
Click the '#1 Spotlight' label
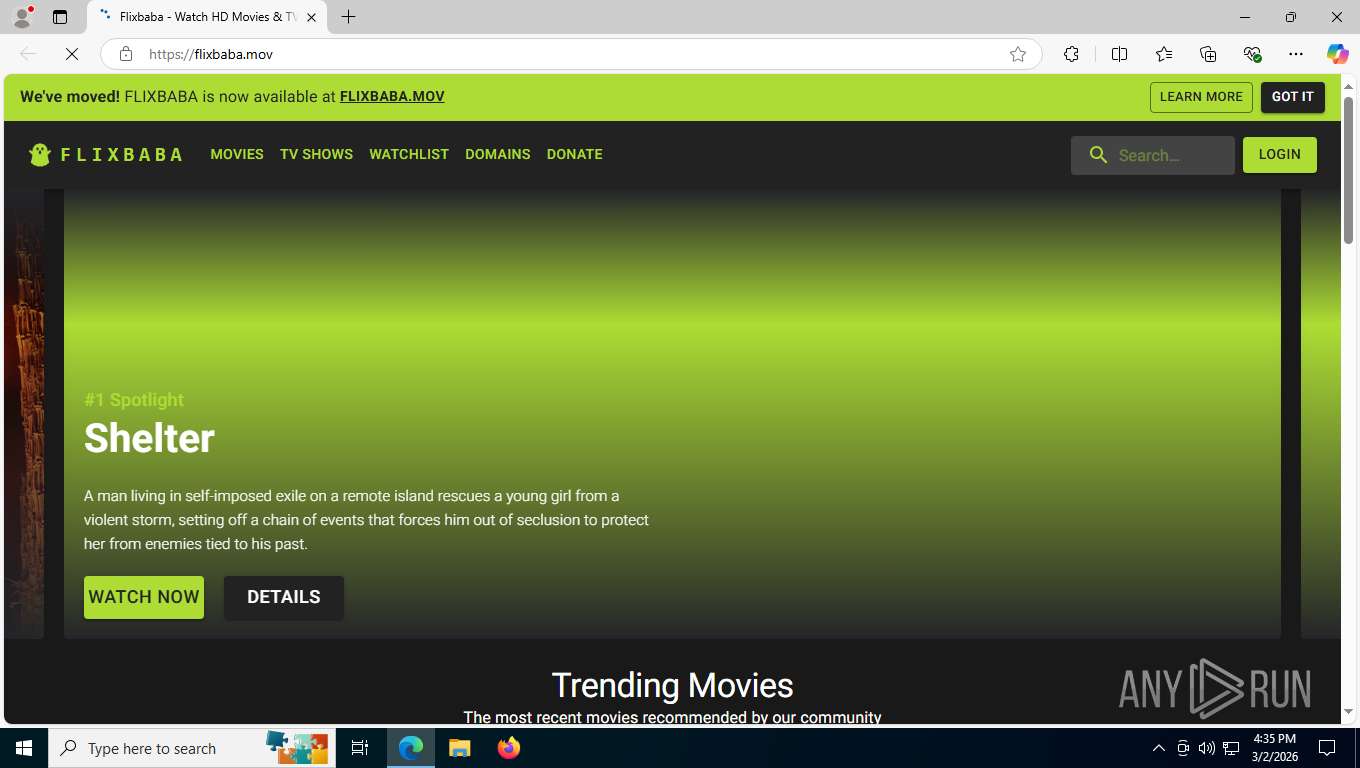click(134, 400)
